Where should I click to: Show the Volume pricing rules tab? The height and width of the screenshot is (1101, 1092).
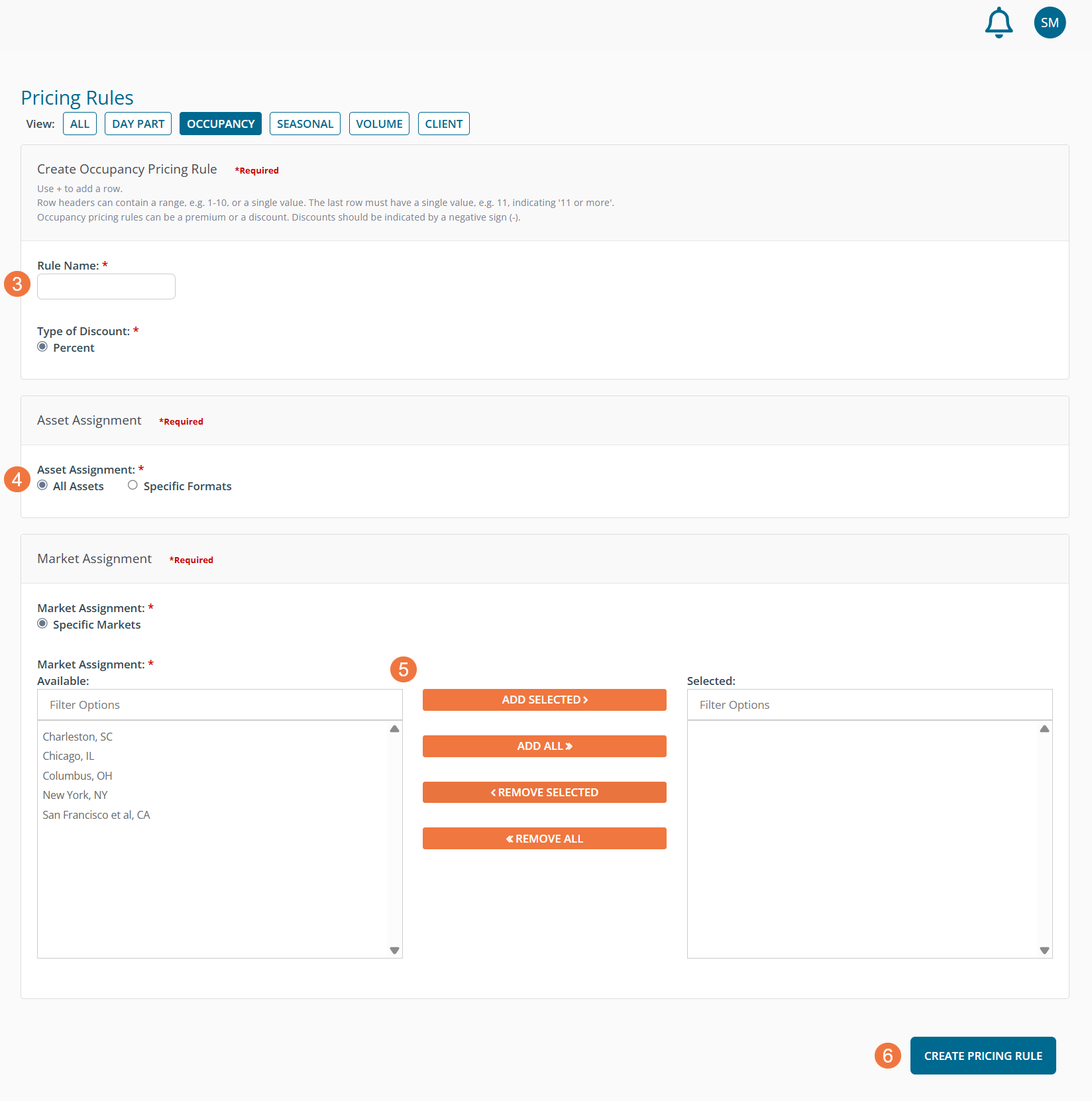[379, 124]
